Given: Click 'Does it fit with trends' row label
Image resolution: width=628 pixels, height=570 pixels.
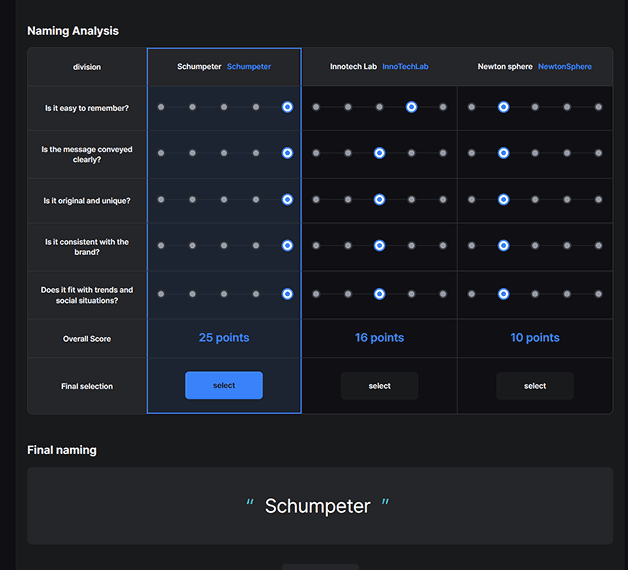Looking at the screenshot, I should click(x=87, y=295).
